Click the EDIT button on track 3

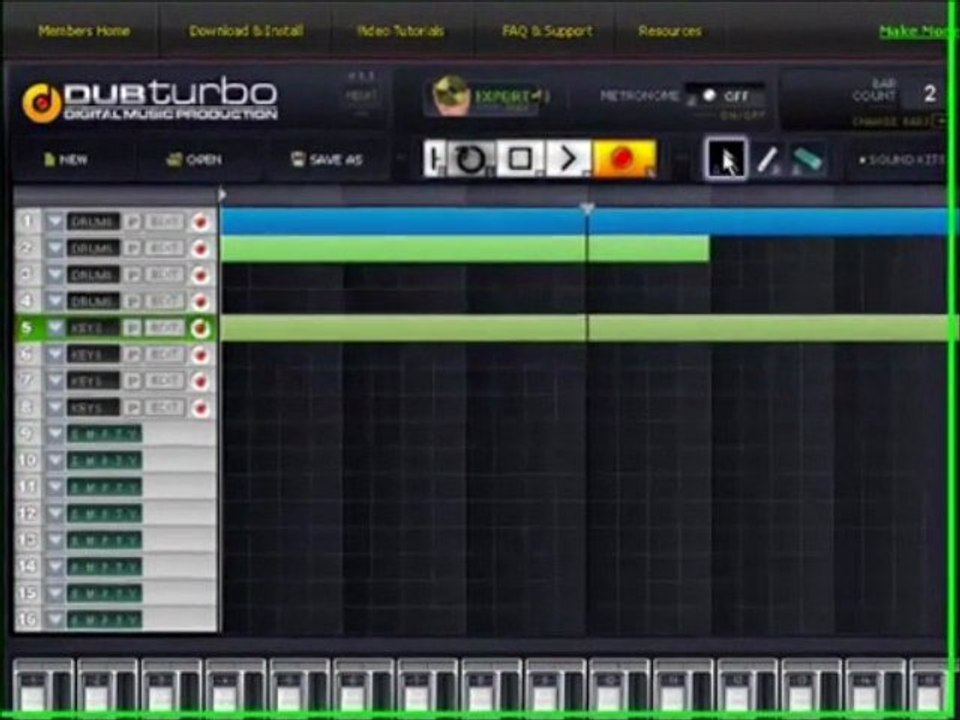click(x=164, y=275)
